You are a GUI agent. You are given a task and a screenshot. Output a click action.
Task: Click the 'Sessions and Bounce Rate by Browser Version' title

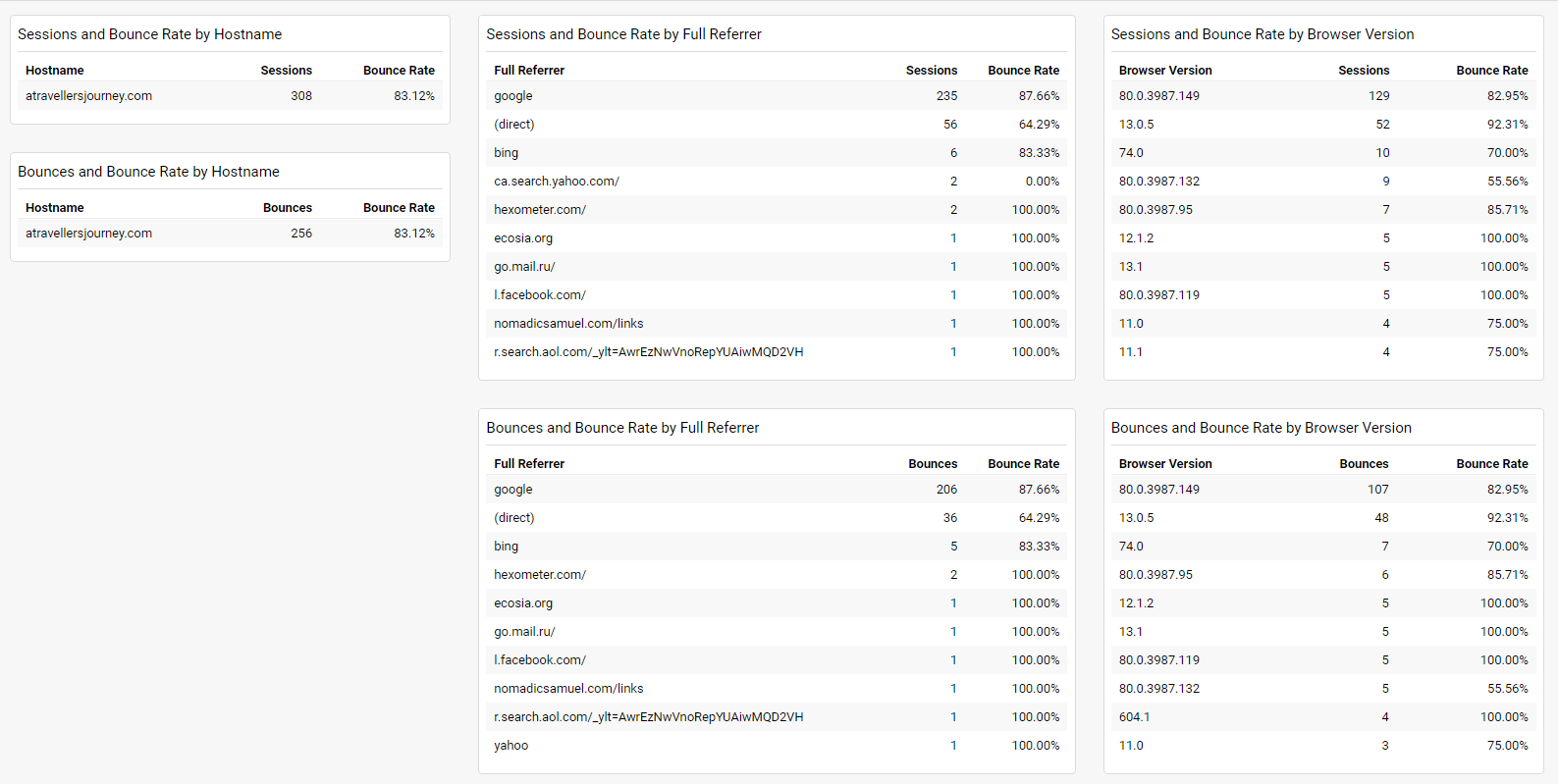(1263, 34)
